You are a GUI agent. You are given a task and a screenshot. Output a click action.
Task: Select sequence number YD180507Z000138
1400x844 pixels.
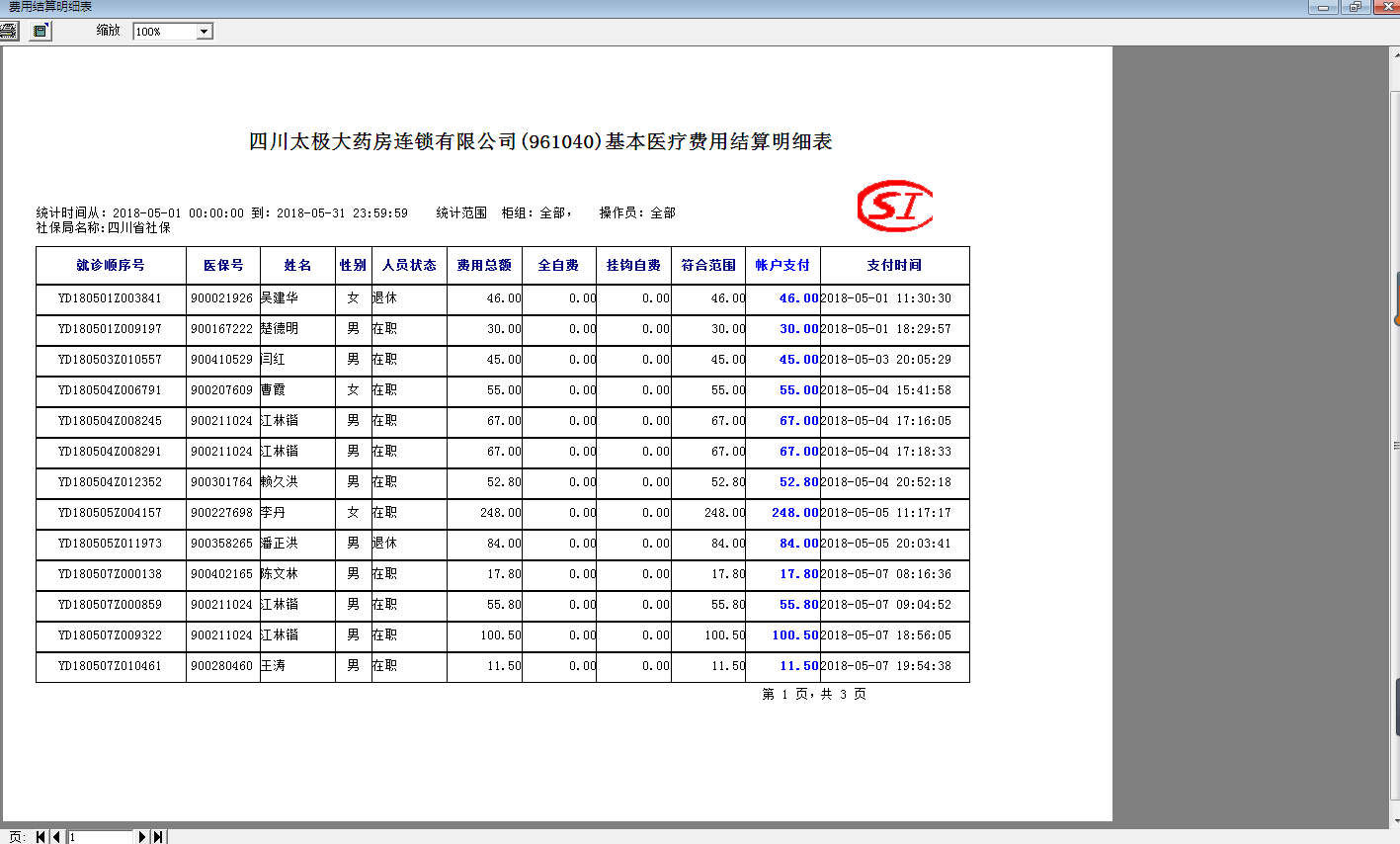pos(110,574)
